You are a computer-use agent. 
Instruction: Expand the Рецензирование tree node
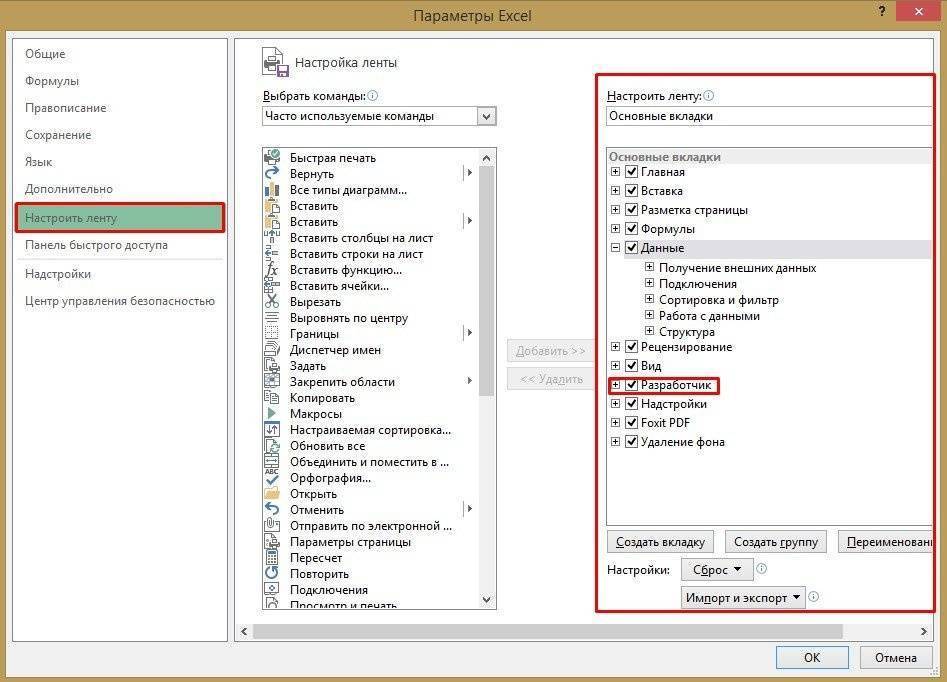tap(616, 347)
